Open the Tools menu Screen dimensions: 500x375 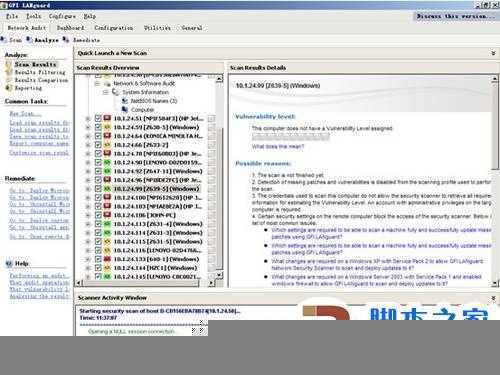click(34, 16)
